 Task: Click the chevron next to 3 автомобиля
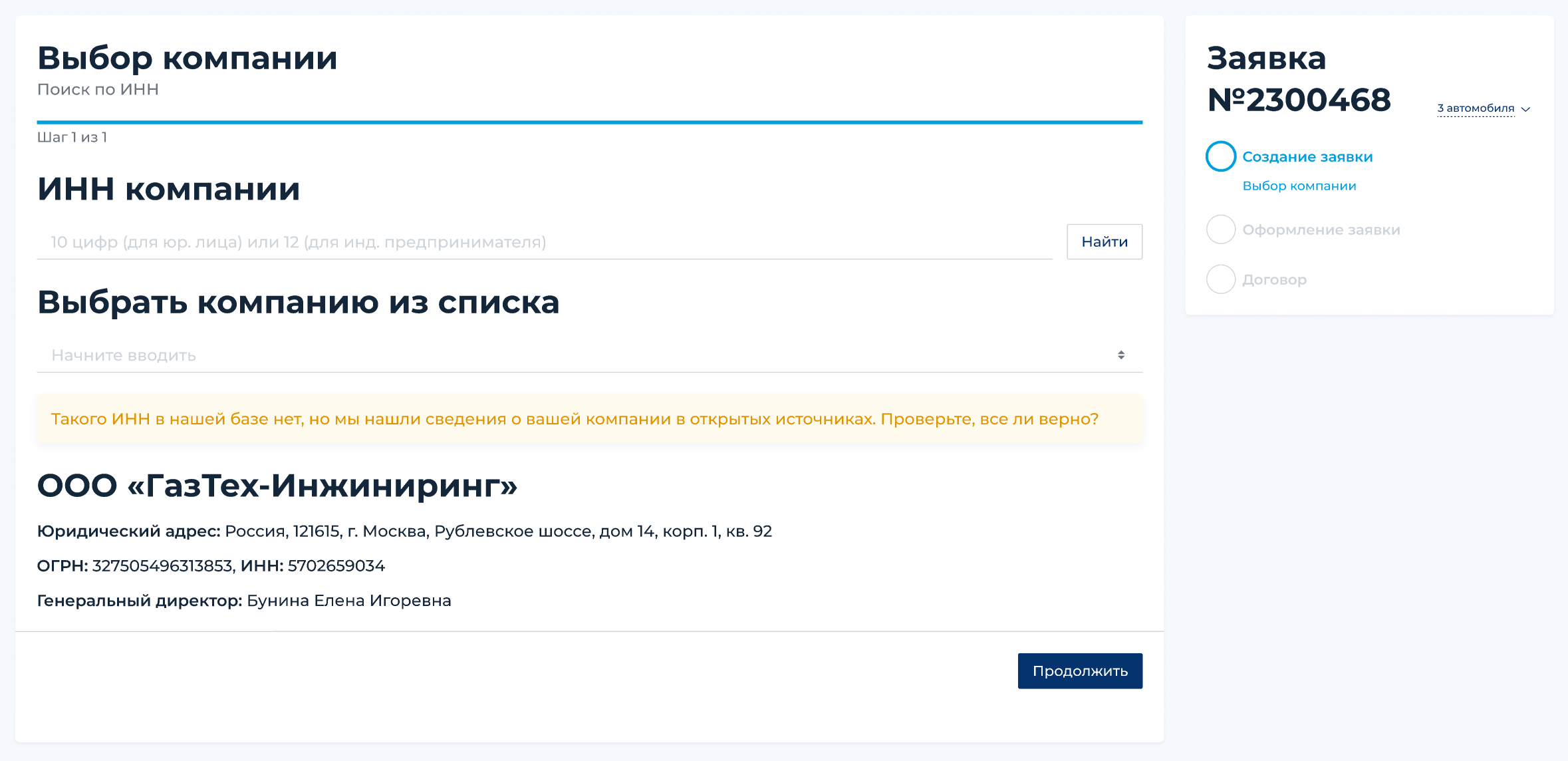point(1526,109)
